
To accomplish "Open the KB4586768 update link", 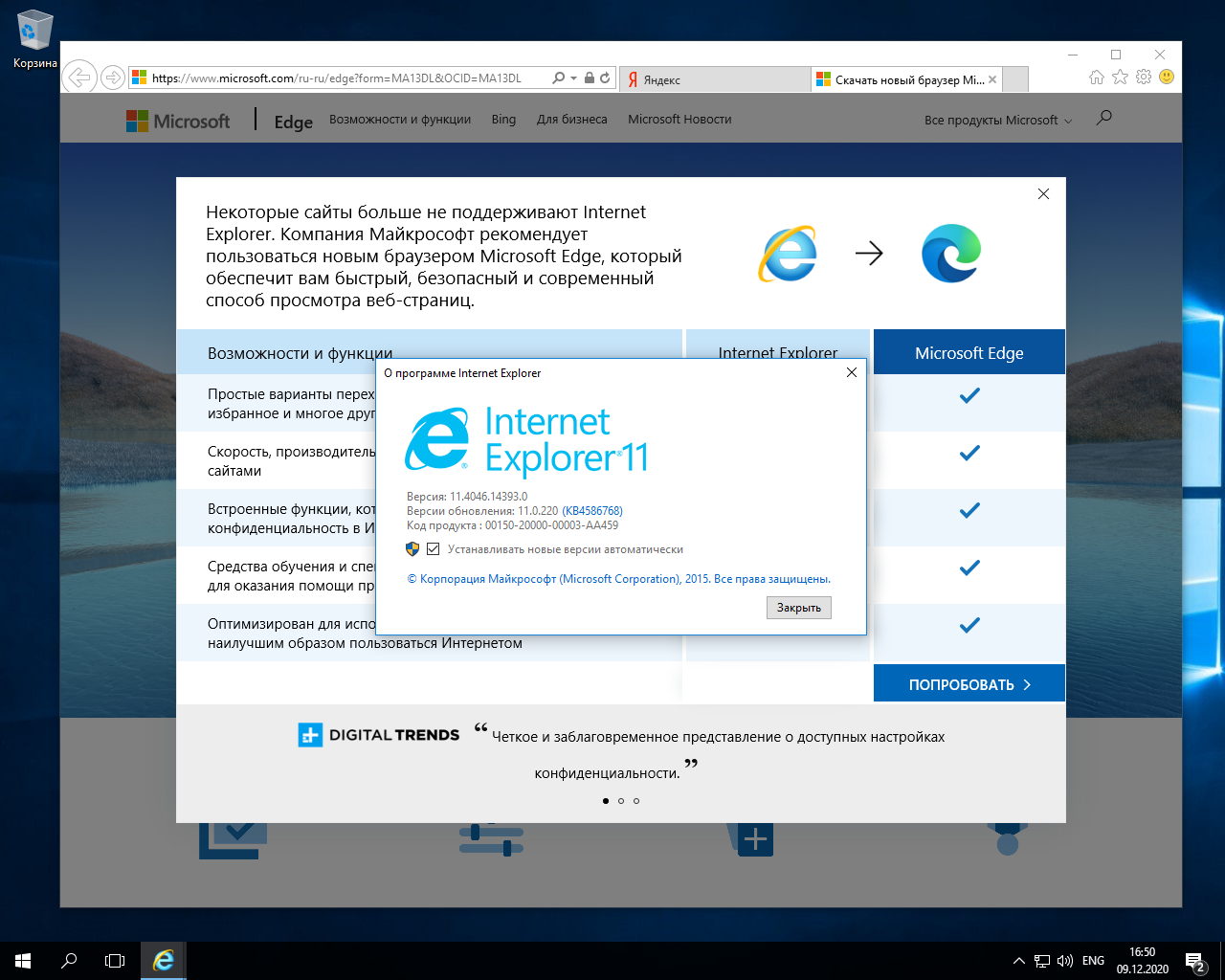I will pos(592,511).
